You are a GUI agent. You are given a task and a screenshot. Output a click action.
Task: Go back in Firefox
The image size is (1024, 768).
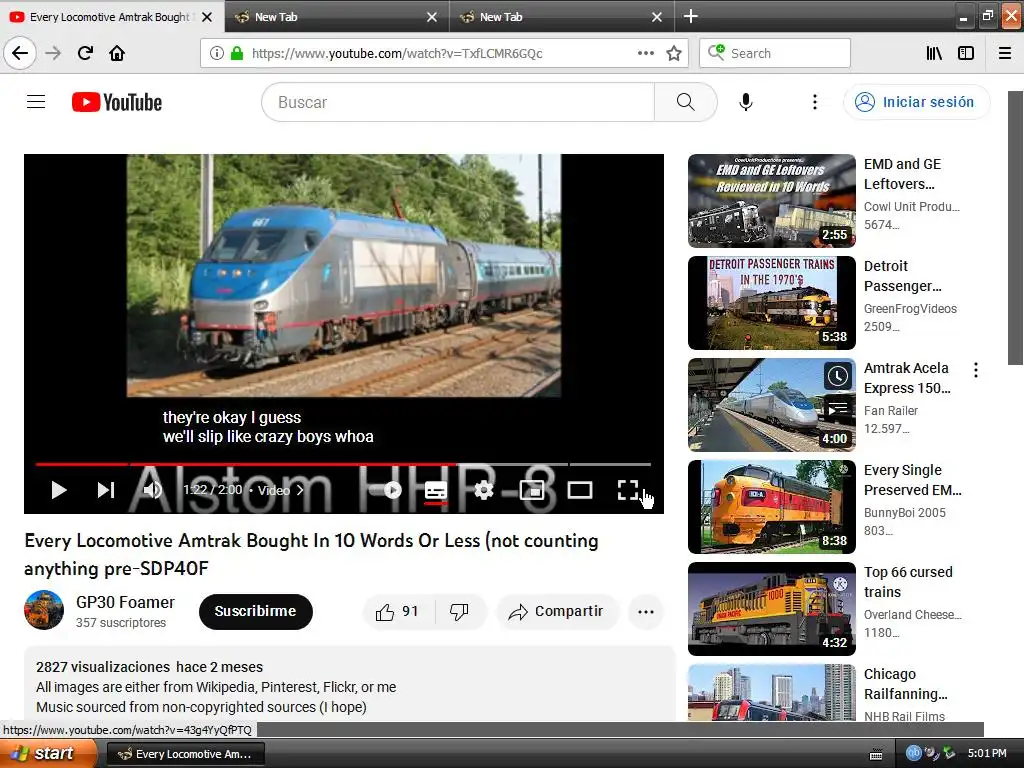[x=20, y=53]
